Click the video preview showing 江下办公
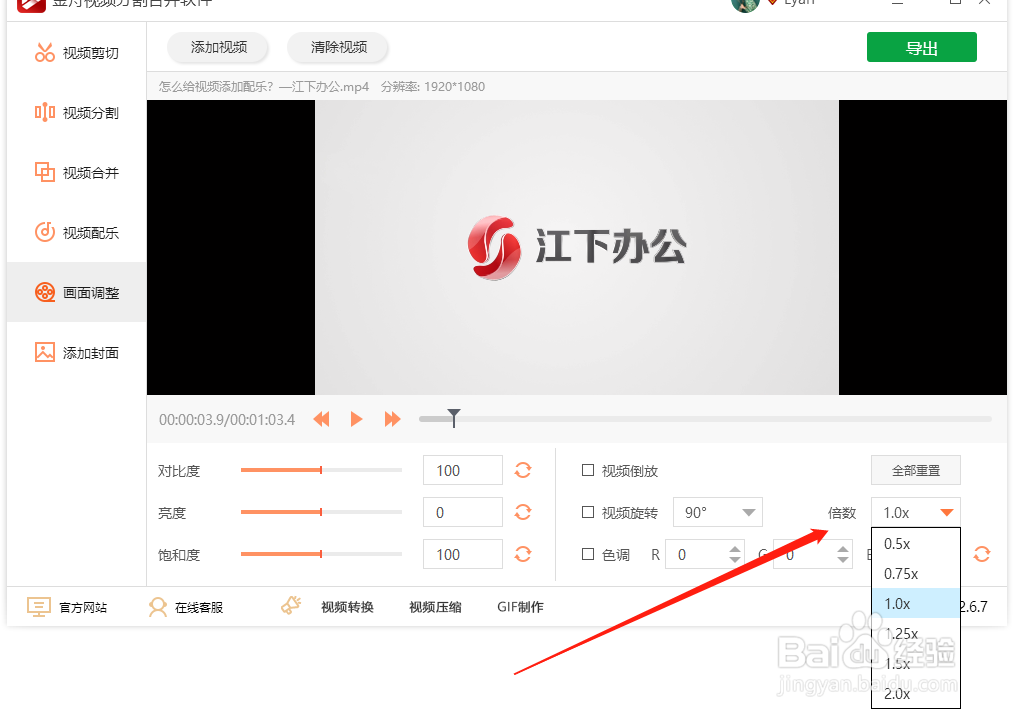The width and height of the screenshot is (1014, 719). coord(577,247)
